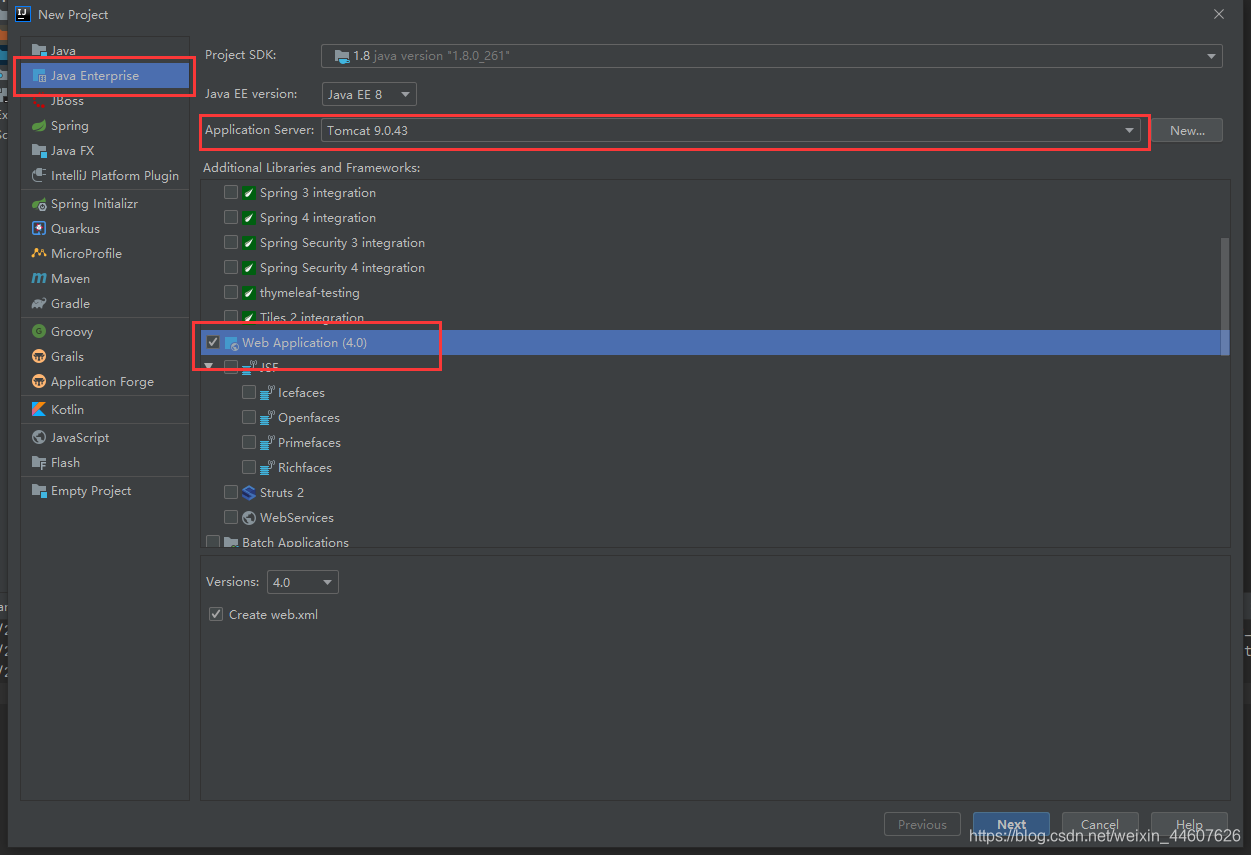The height and width of the screenshot is (855, 1251).
Task: Check Spring Security 3 integration
Action: tap(231, 242)
